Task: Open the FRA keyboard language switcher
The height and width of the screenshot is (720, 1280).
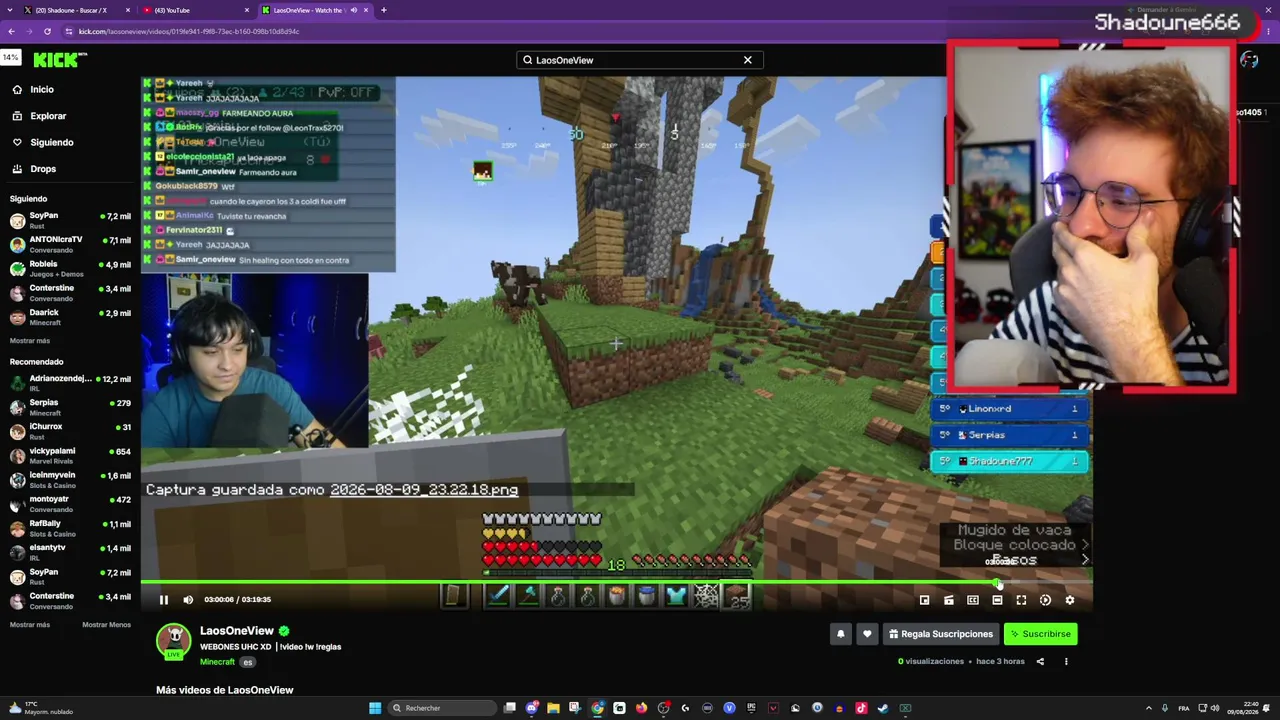Action: click(x=1185, y=708)
